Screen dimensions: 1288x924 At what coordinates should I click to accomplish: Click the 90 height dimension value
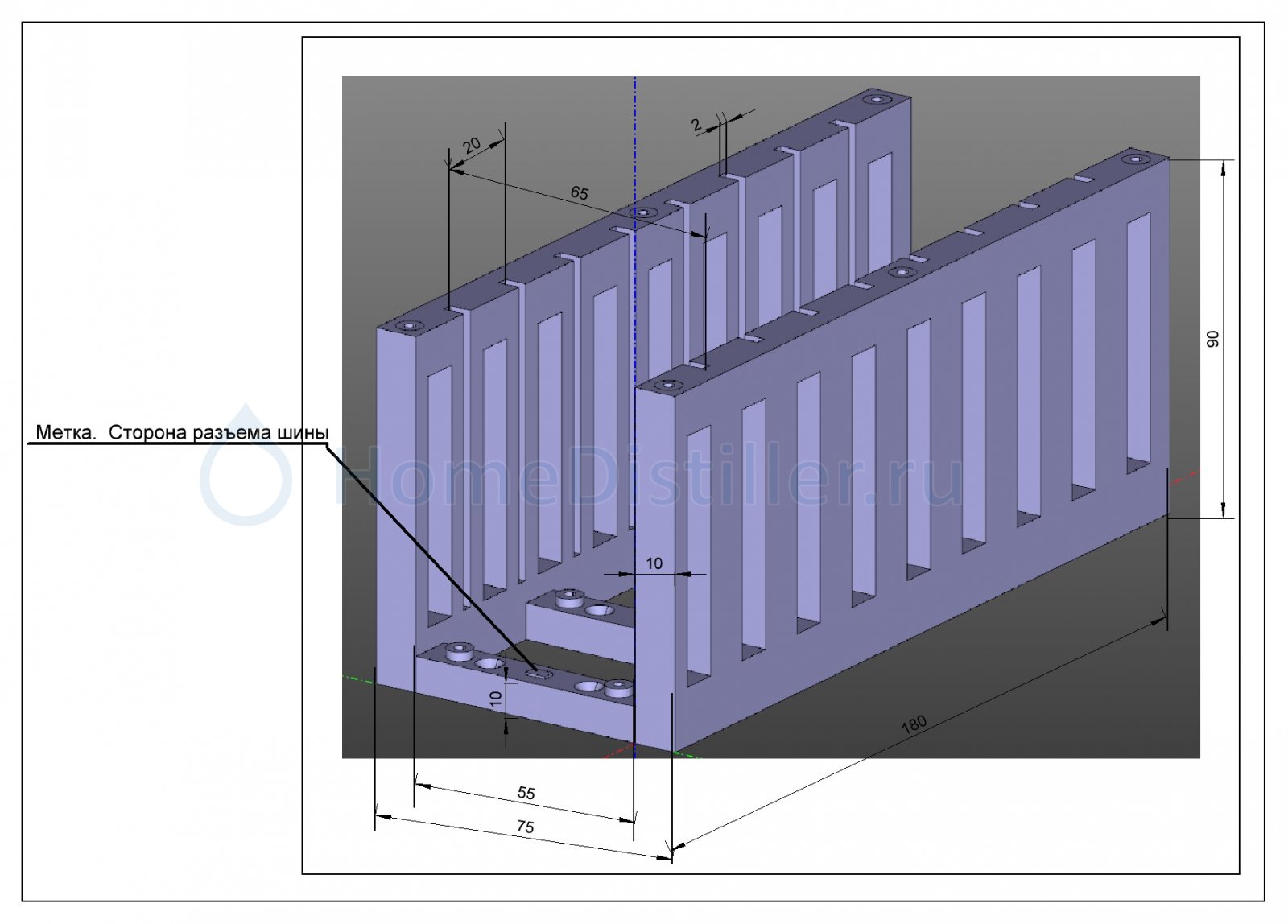(1213, 339)
